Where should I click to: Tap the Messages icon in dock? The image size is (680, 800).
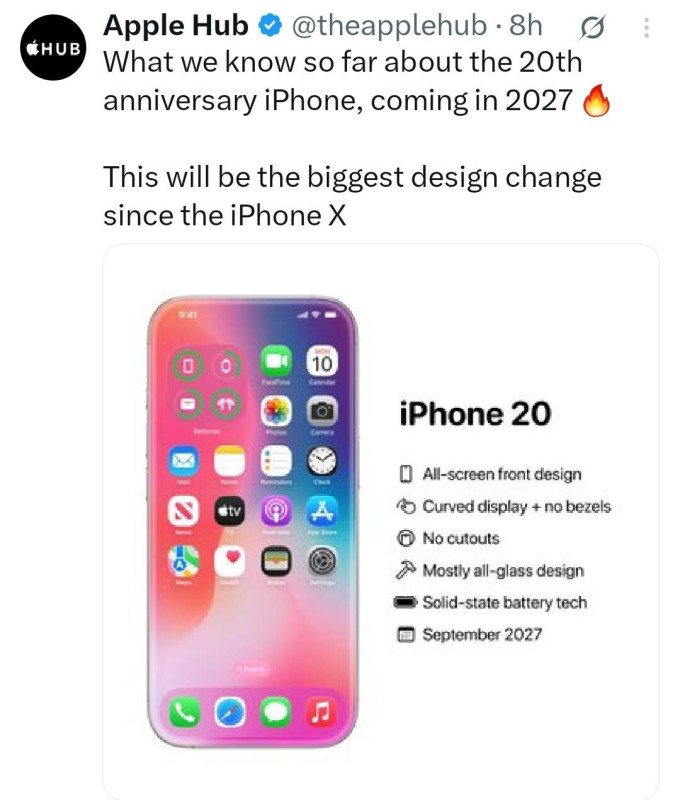[x=276, y=712]
